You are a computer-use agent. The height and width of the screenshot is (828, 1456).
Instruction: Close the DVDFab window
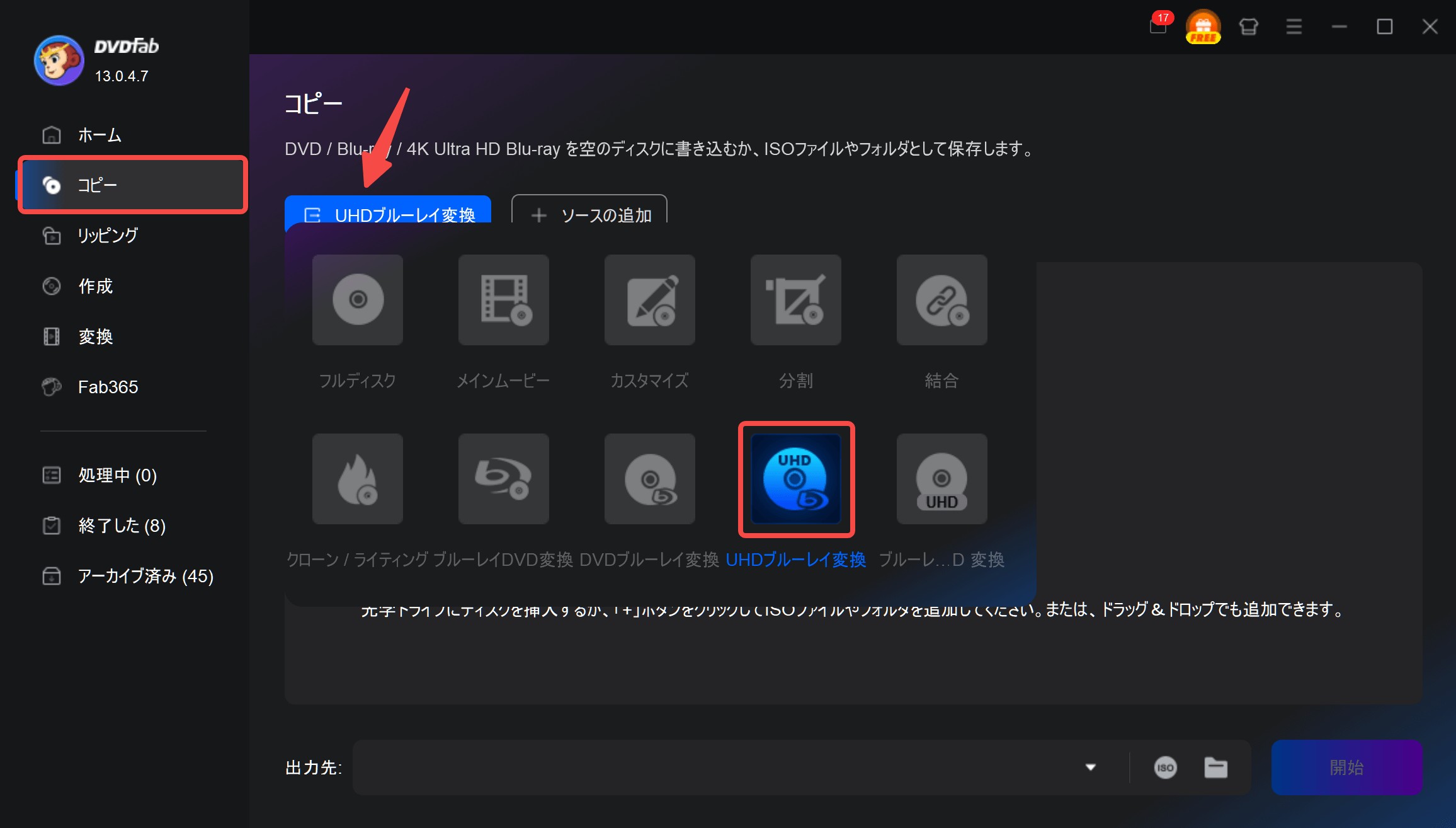(x=1430, y=26)
